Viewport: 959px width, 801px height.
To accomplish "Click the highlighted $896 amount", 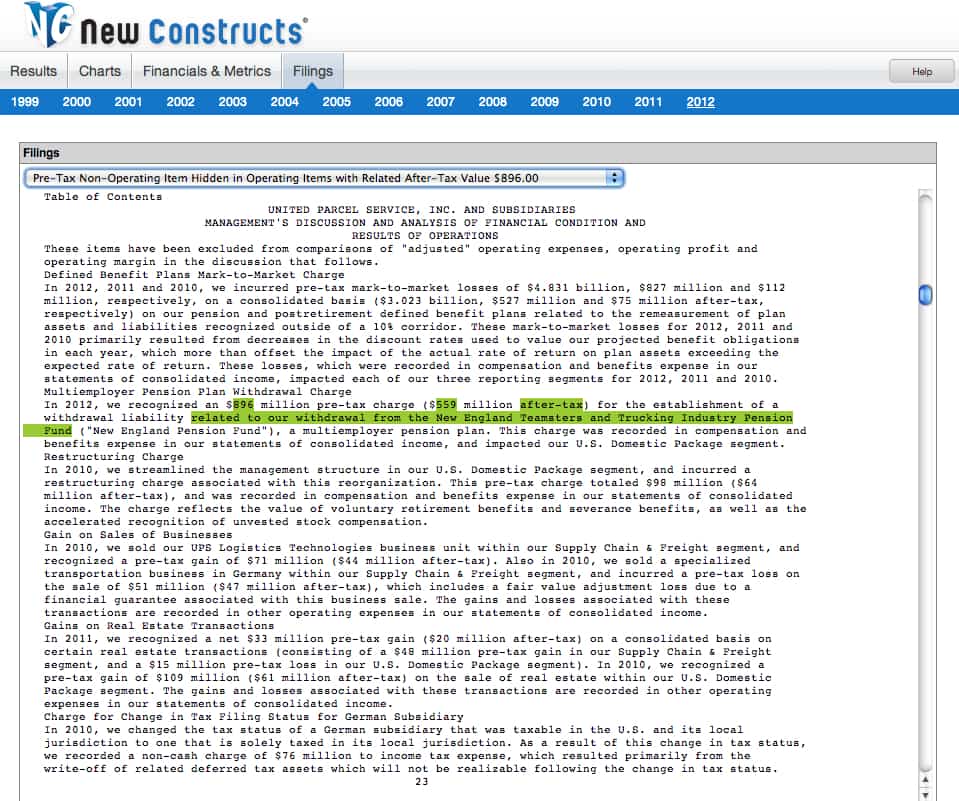I will [x=243, y=405].
